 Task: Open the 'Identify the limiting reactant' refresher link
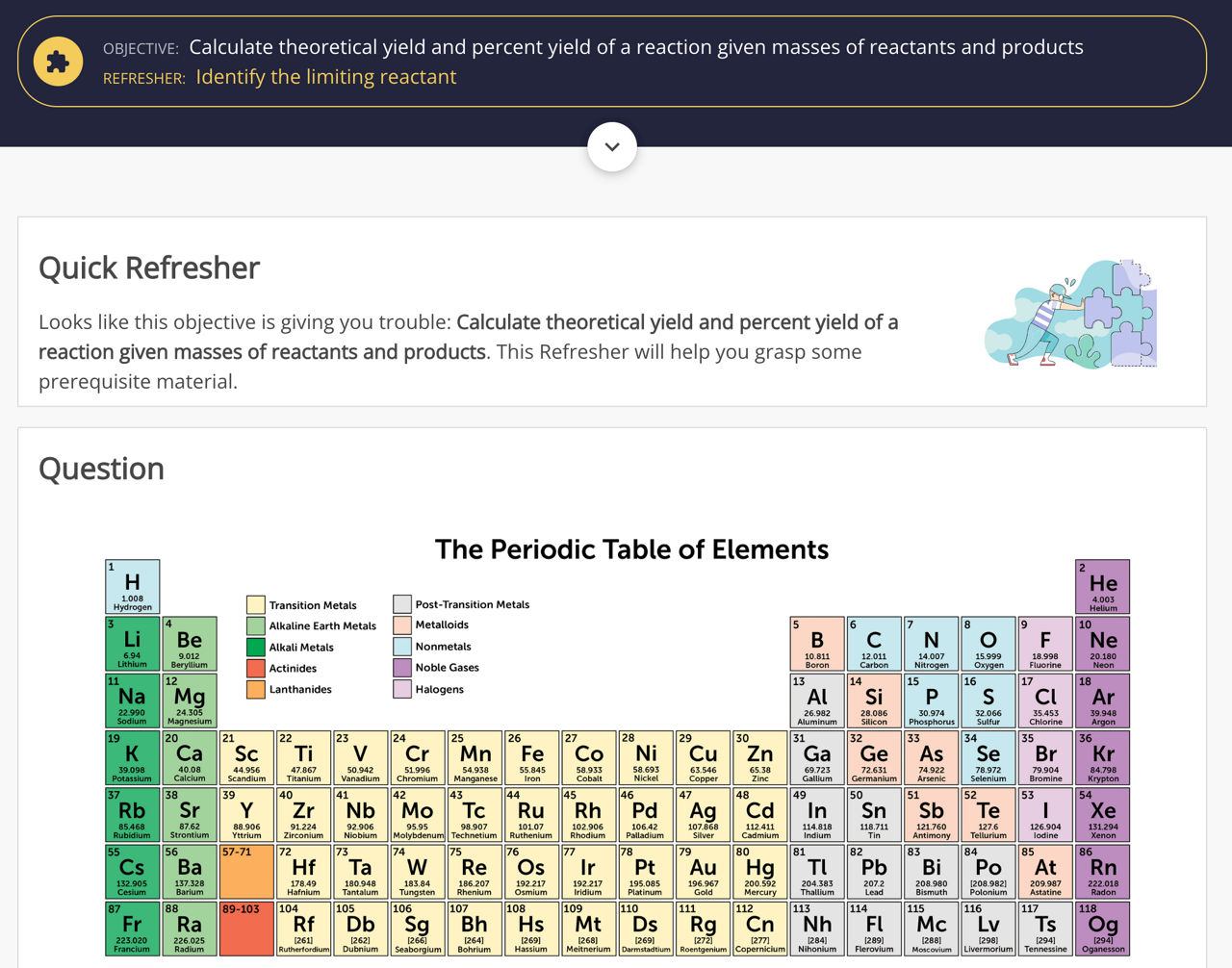[325, 77]
